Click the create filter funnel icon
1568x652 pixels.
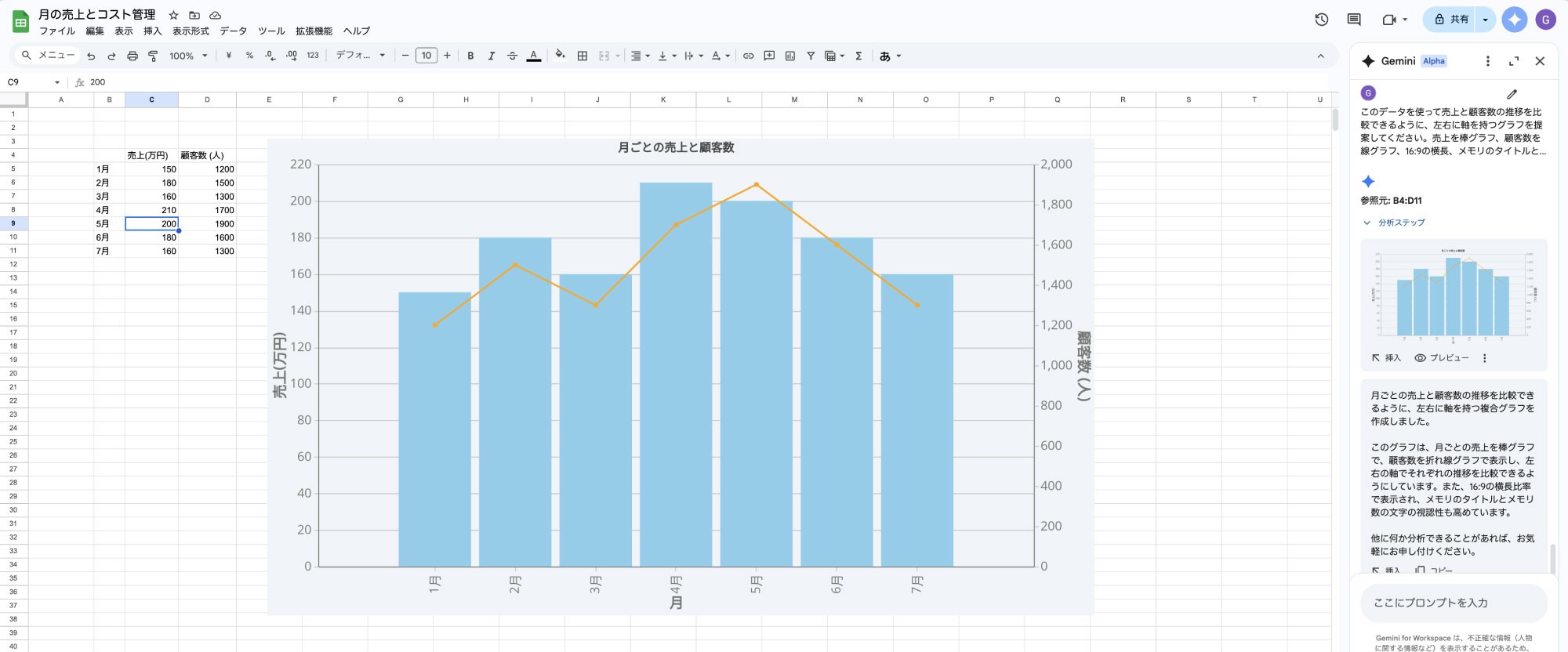coord(810,56)
